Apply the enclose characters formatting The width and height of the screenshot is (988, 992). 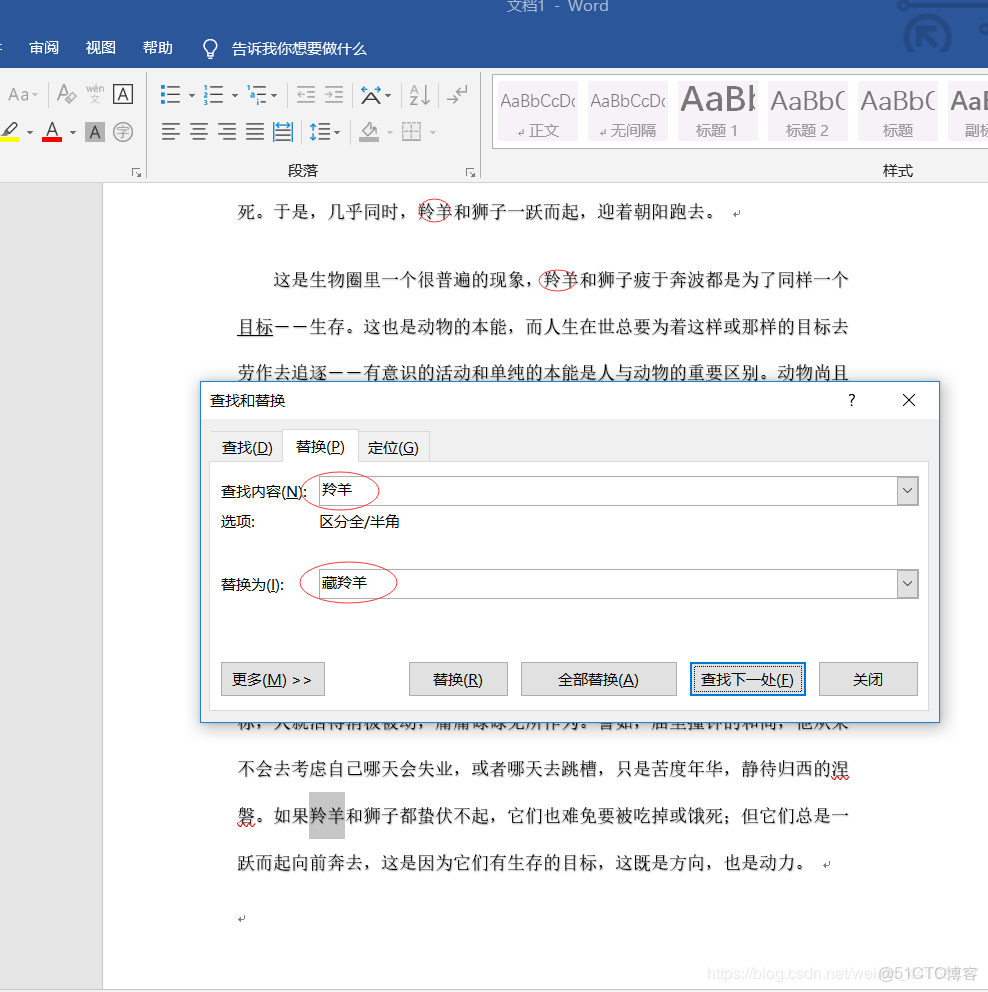click(x=122, y=131)
